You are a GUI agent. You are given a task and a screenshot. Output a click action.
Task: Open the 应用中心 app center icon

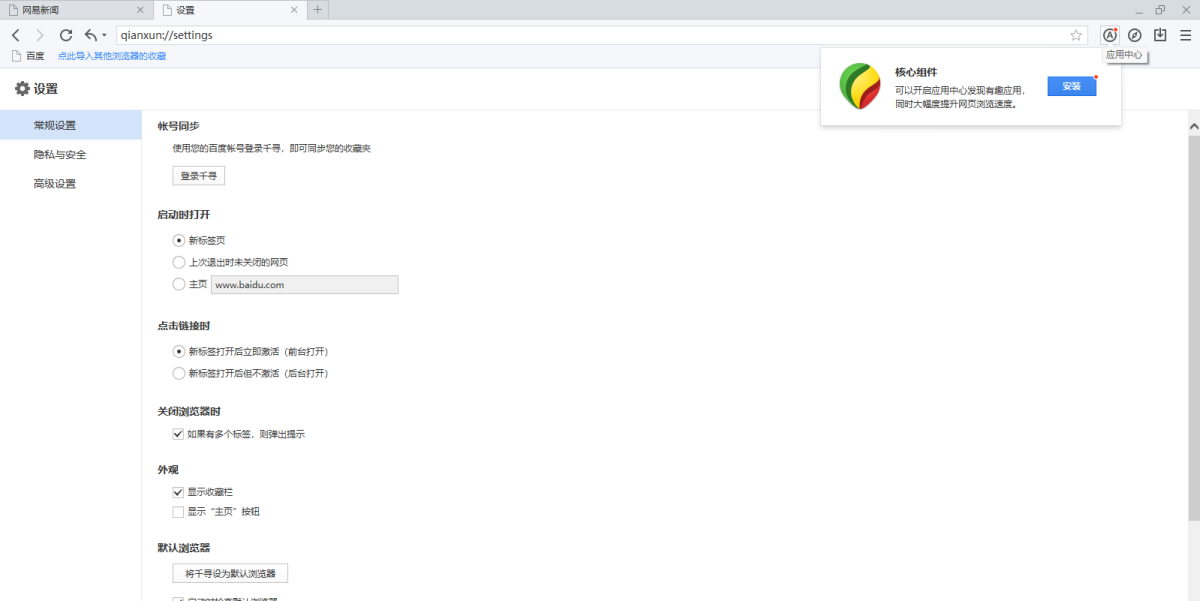1109,35
